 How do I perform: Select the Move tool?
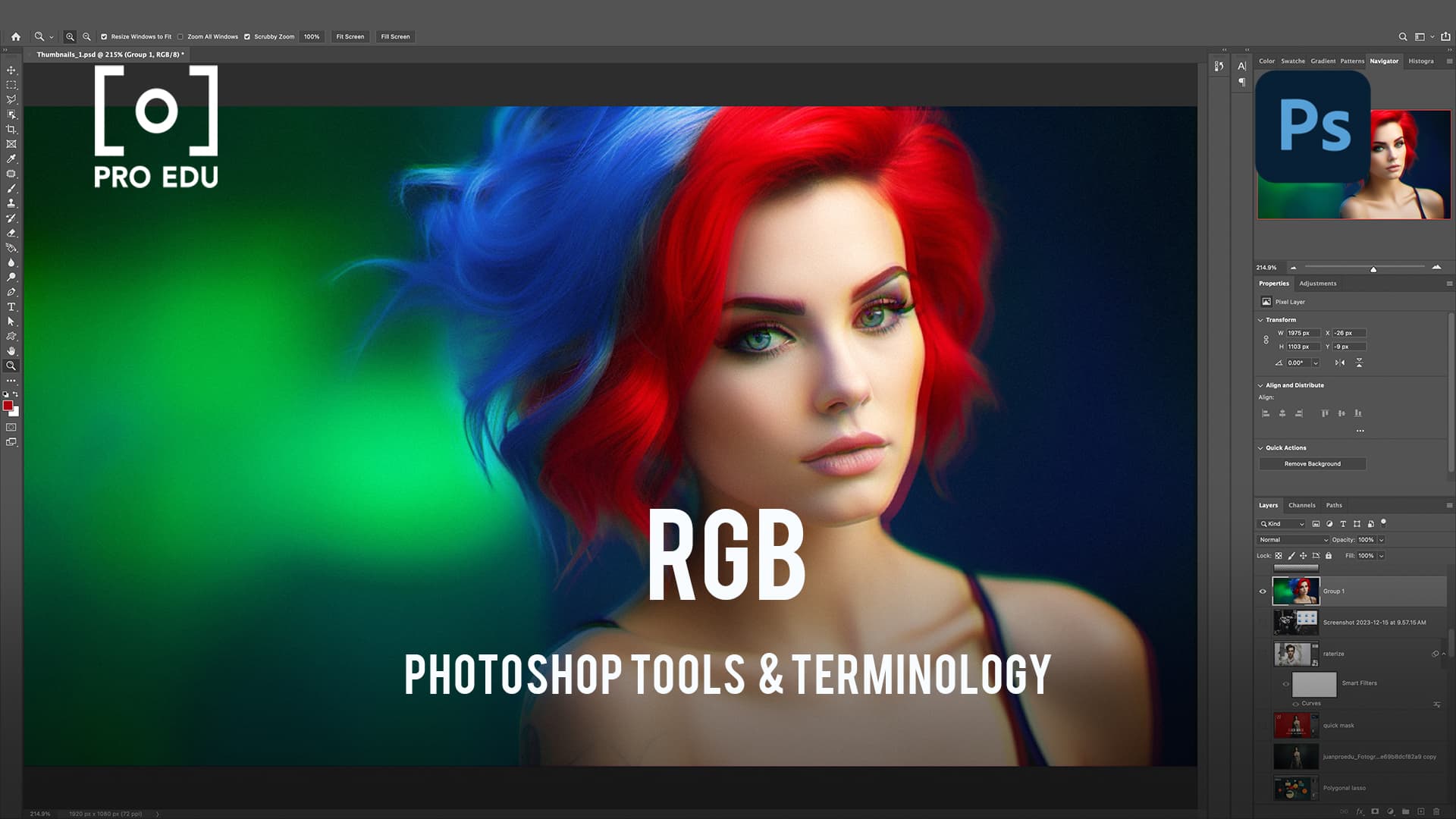(11, 68)
